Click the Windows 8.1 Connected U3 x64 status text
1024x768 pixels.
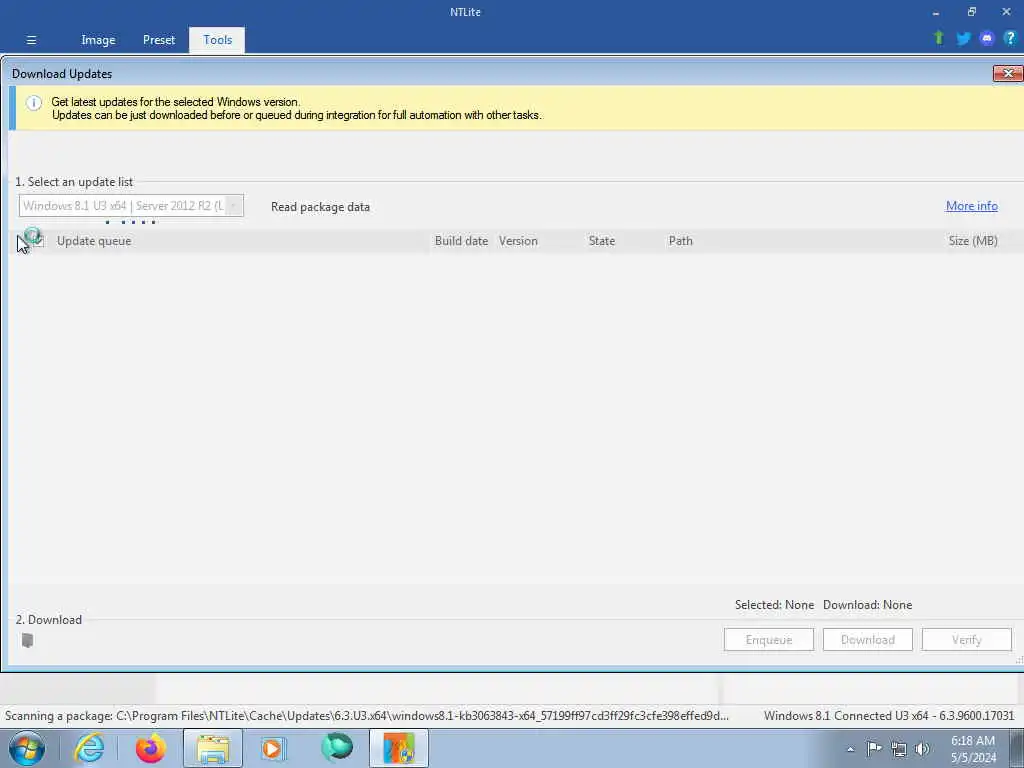pyautogui.click(x=889, y=716)
